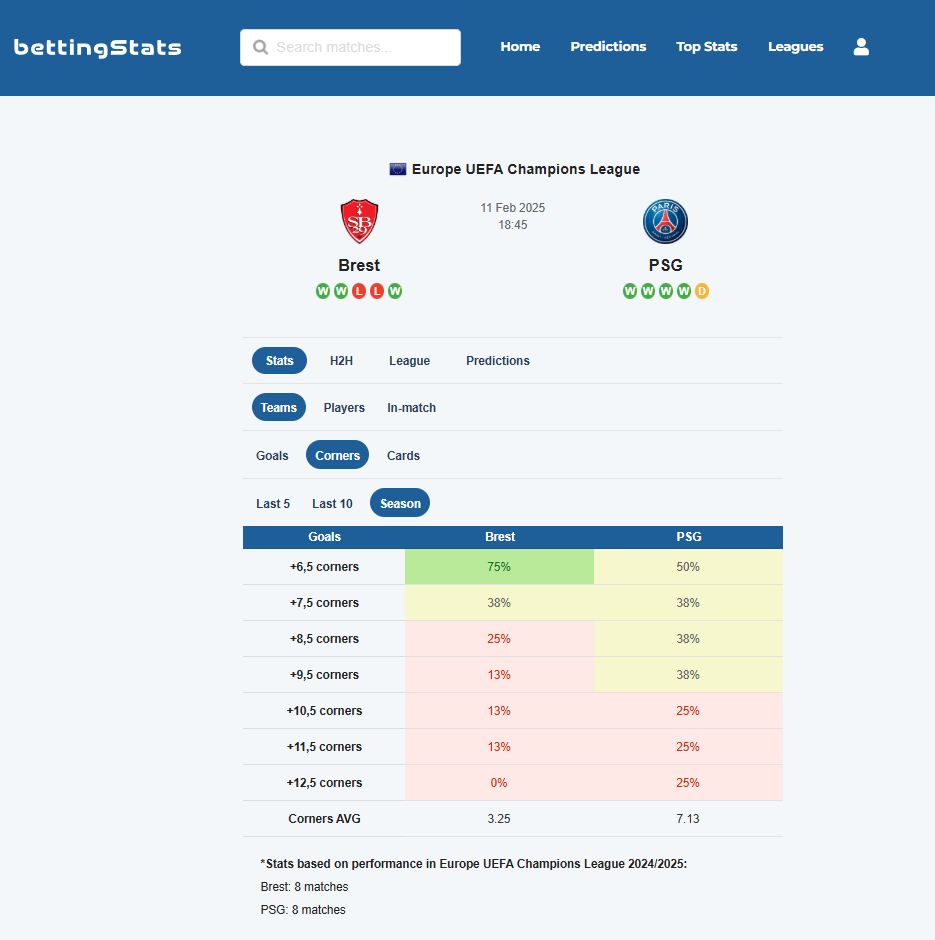
Task: Switch to the H2H tab
Action: pyautogui.click(x=341, y=361)
